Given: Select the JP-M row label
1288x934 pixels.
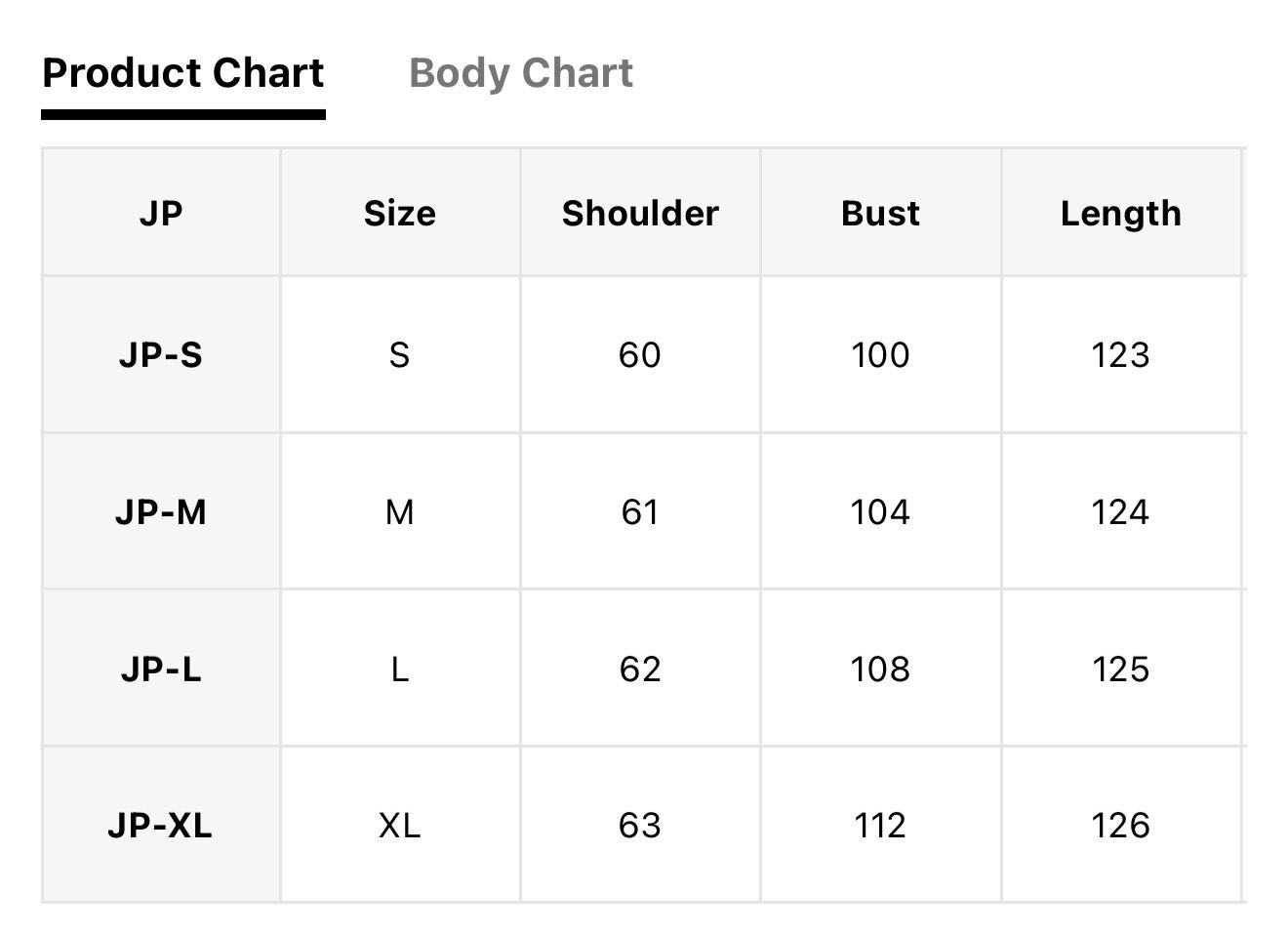Looking at the screenshot, I should point(161,511).
